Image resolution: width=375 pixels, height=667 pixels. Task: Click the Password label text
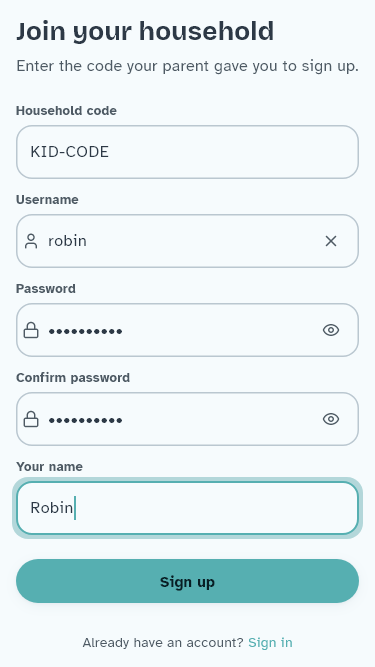coord(46,288)
